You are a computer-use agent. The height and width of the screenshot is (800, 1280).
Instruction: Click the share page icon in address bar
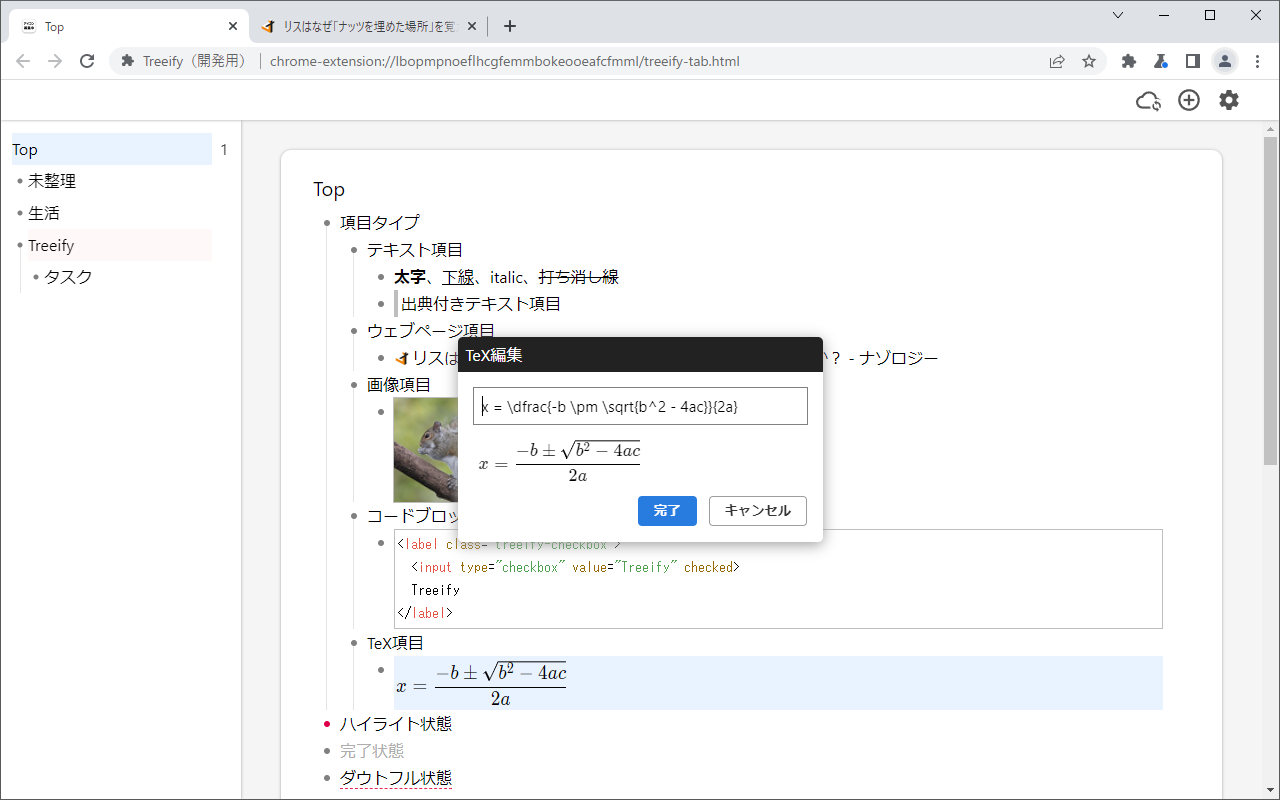(x=1057, y=61)
